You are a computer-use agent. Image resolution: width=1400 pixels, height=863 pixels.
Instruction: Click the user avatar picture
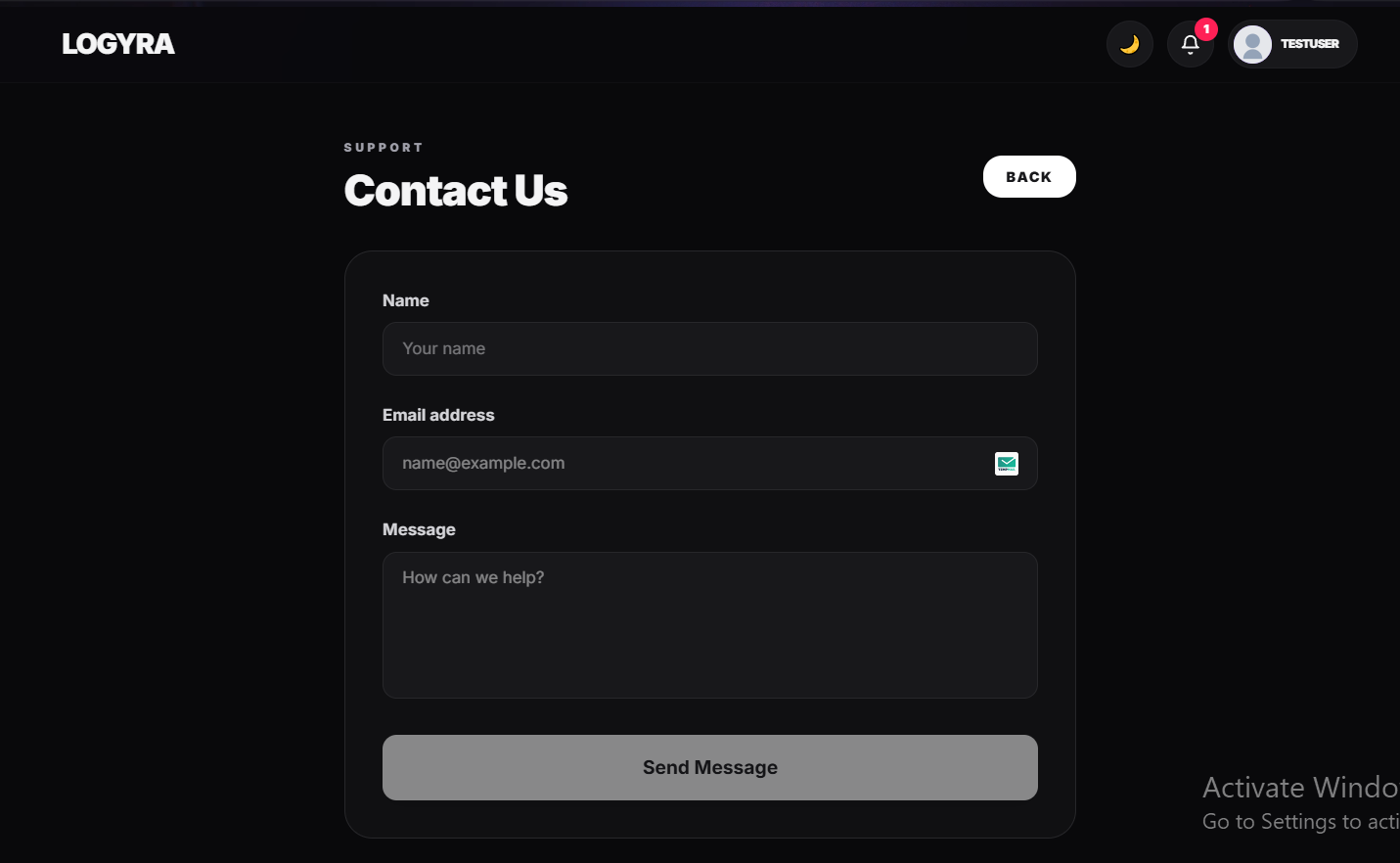click(1252, 44)
